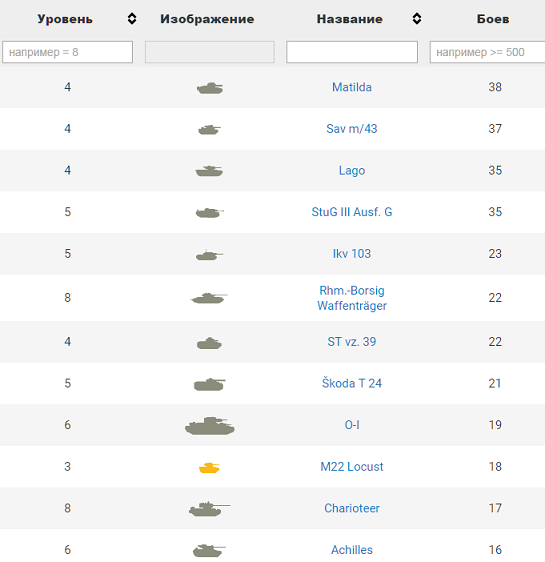Image resolution: width=545 pixels, height=562 pixels.
Task: Click the Rhm.-Borsig Waffenträger tank image
Action: click(x=209, y=298)
